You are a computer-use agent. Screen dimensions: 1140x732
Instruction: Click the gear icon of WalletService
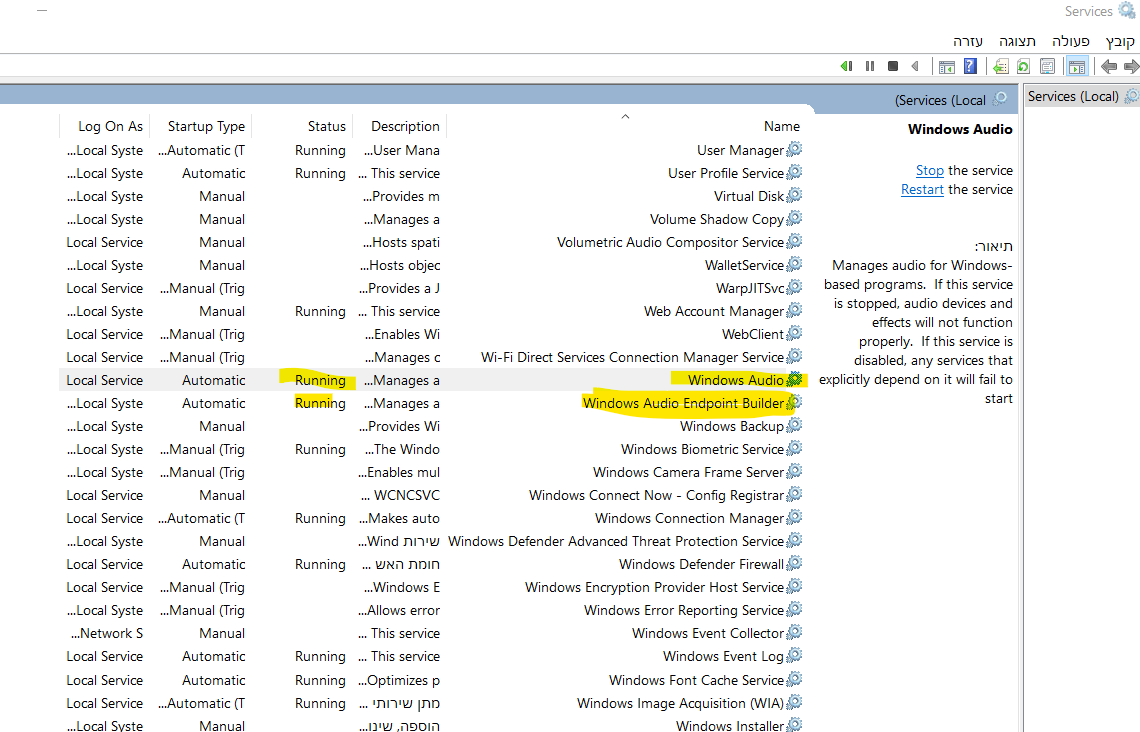pyautogui.click(x=795, y=265)
